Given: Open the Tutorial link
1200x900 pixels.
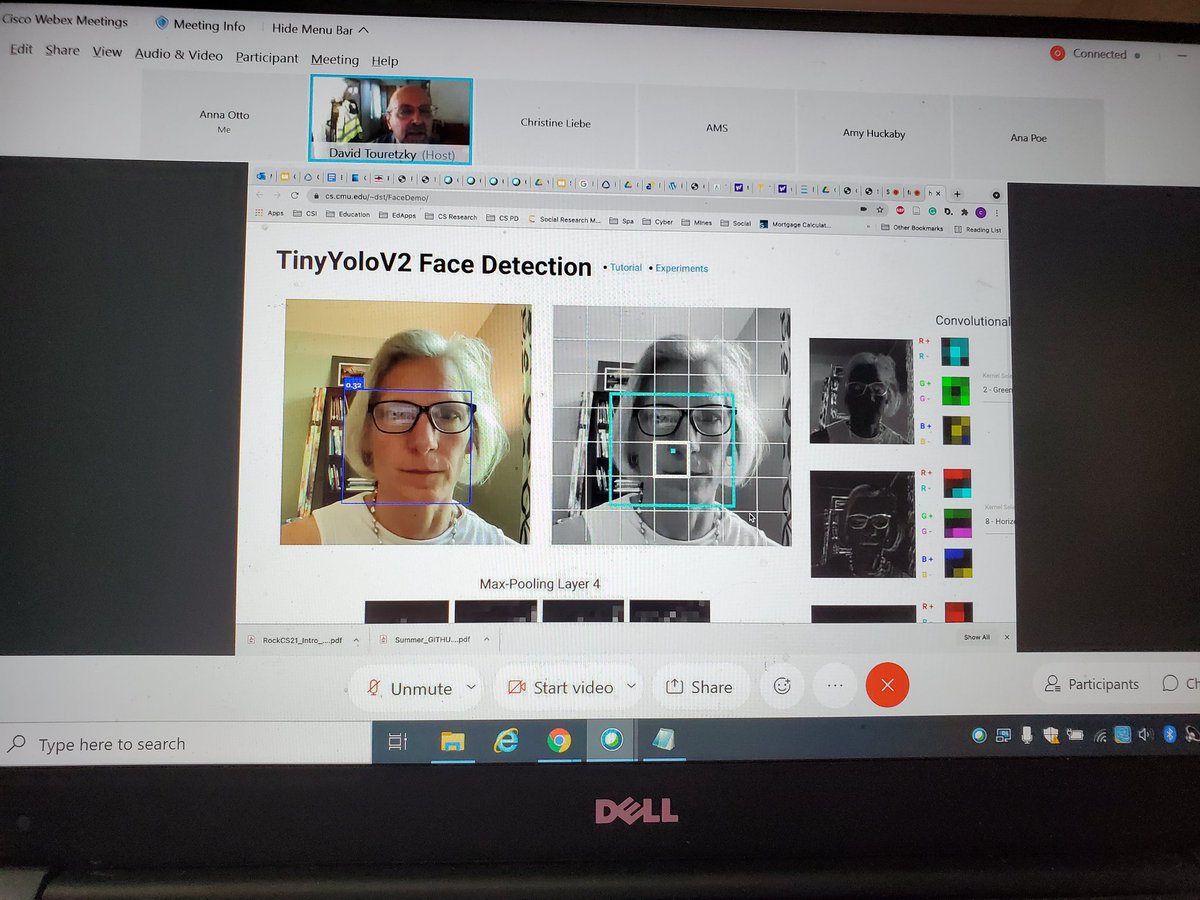Looking at the screenshot, I should tap(626, 268).
